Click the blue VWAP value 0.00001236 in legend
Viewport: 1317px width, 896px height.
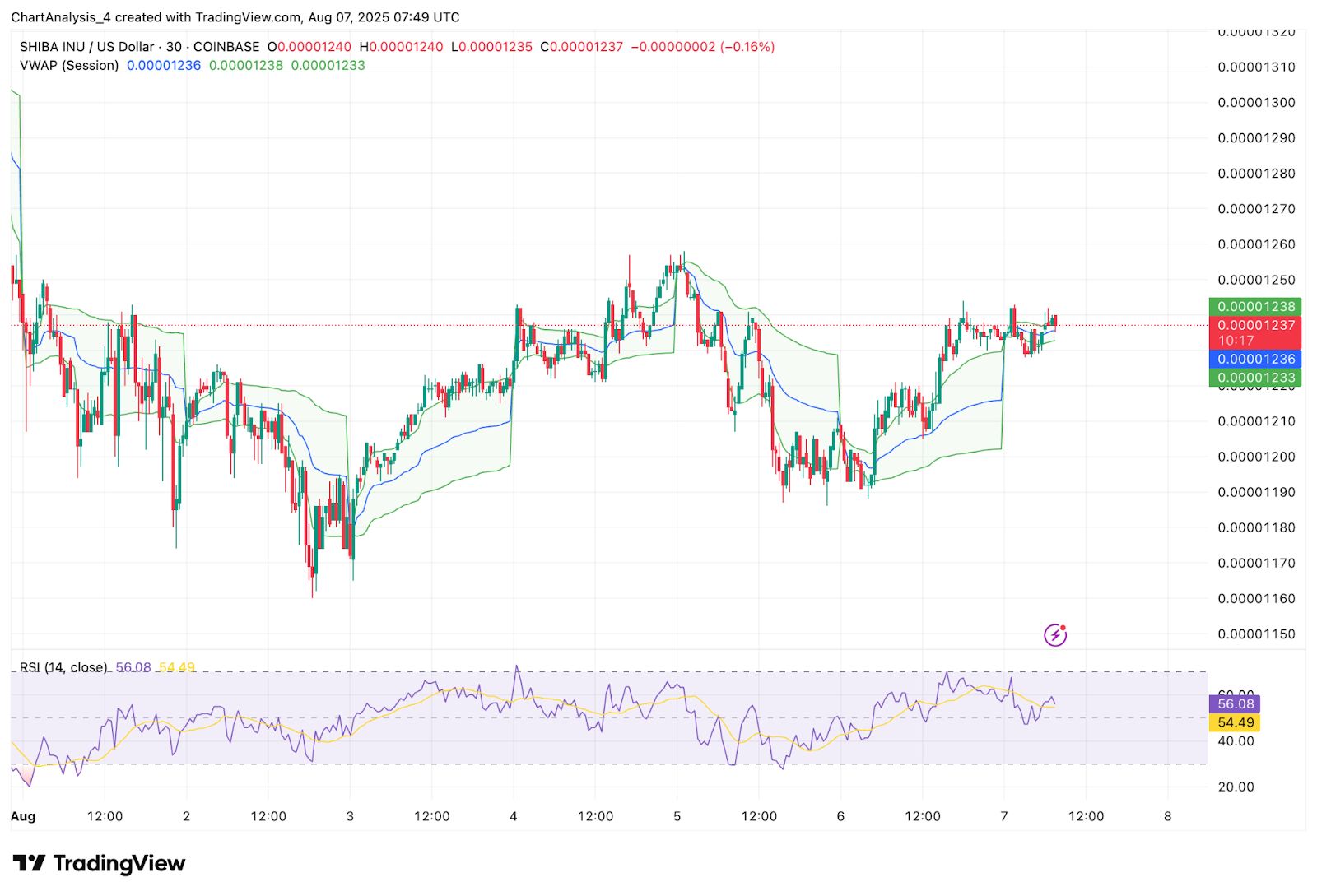[x=164, y=65]
